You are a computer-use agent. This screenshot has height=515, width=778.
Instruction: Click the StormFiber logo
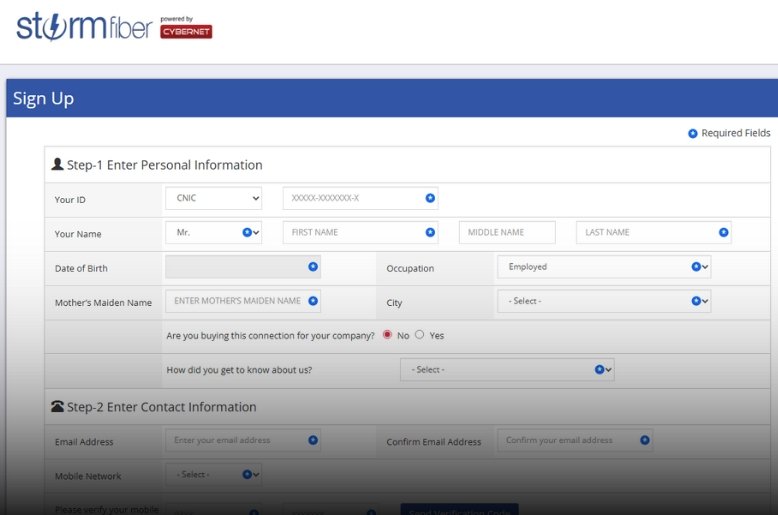coord(84,26)
